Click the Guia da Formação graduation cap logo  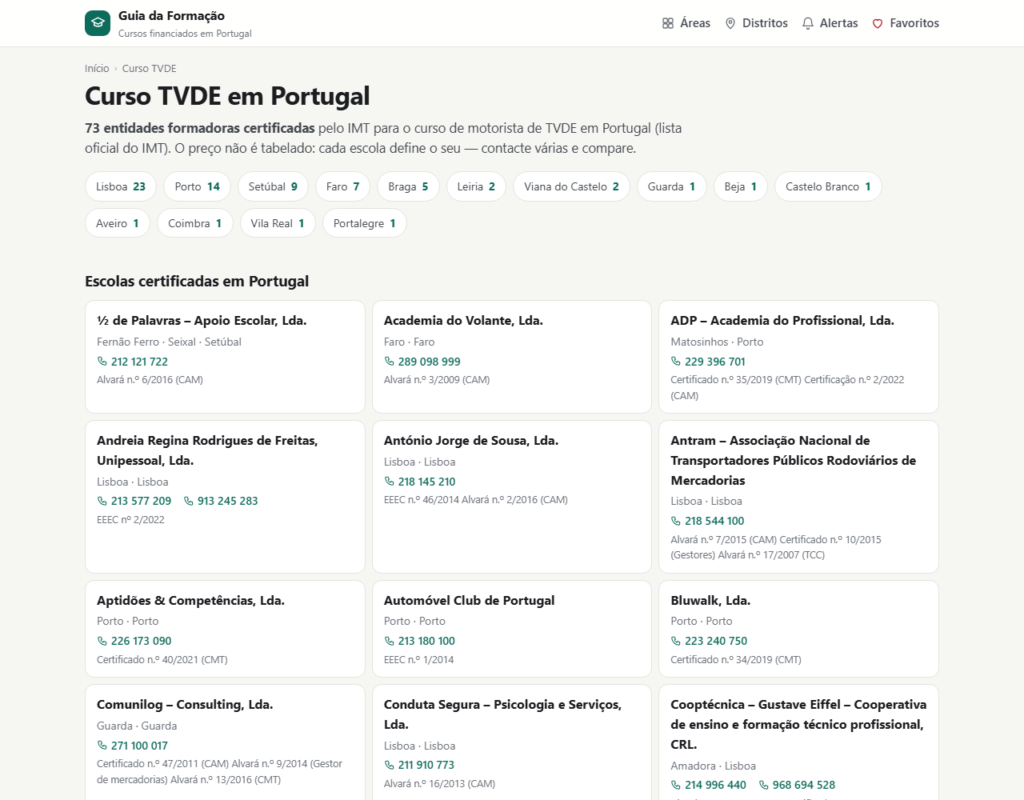(x=97, y=23)
